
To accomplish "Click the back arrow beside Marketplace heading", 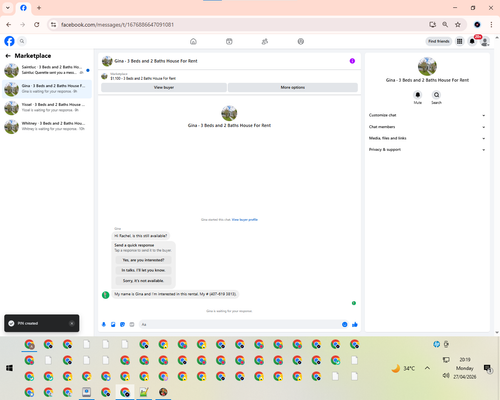I will tap(8, 56).
